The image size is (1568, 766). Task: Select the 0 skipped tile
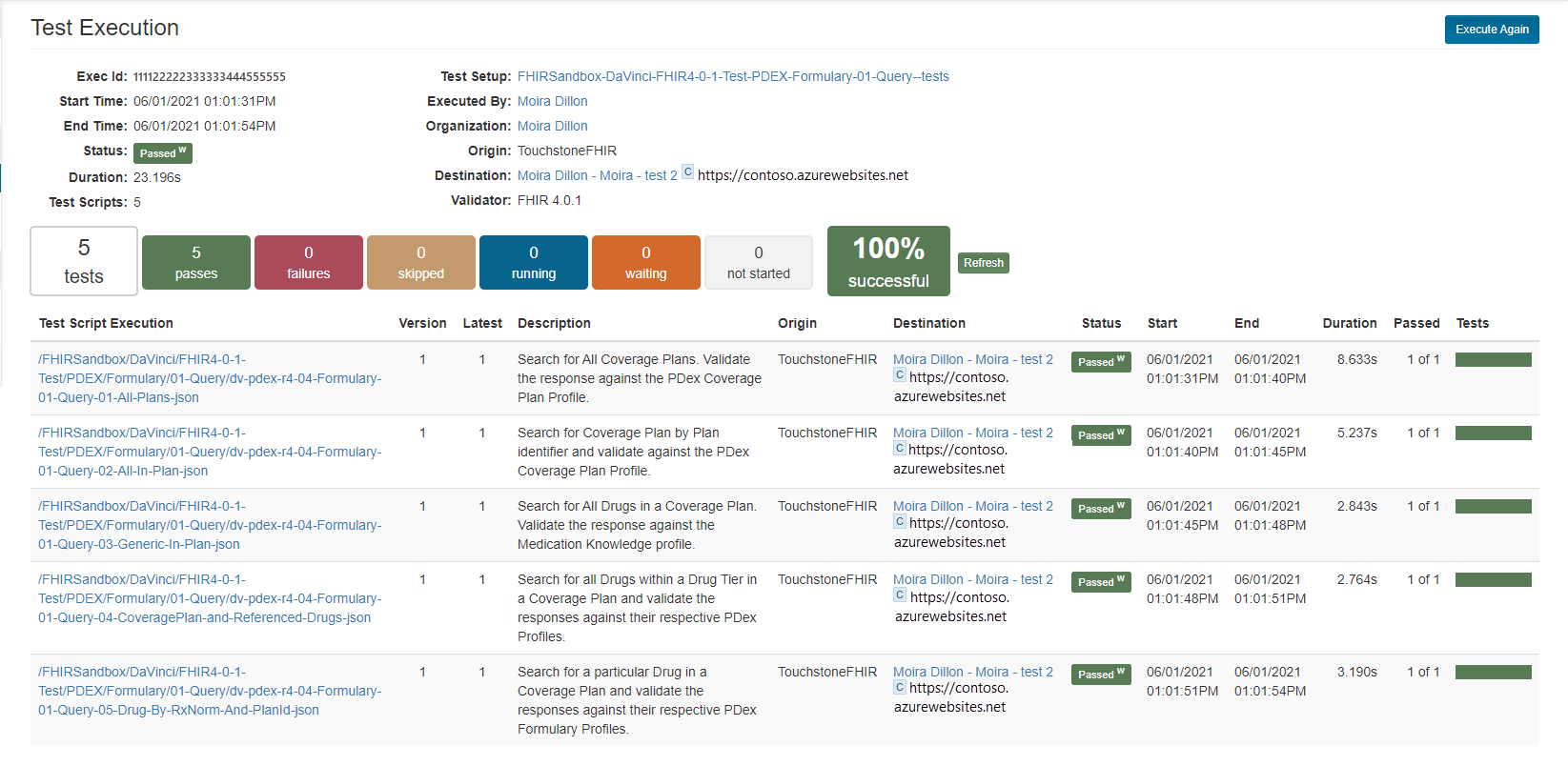[x=421, y=262]
